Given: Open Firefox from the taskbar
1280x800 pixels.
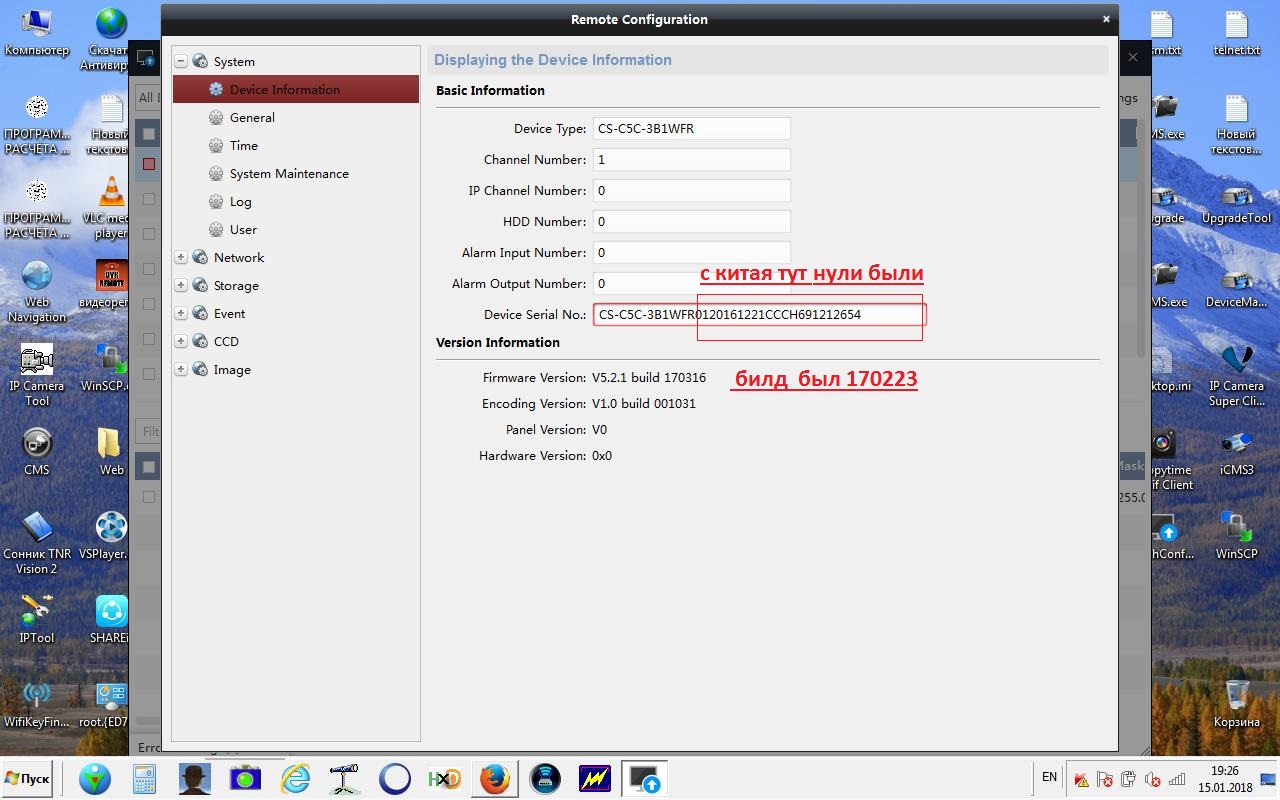Looking at the screenshot, I should pos(494,778).
